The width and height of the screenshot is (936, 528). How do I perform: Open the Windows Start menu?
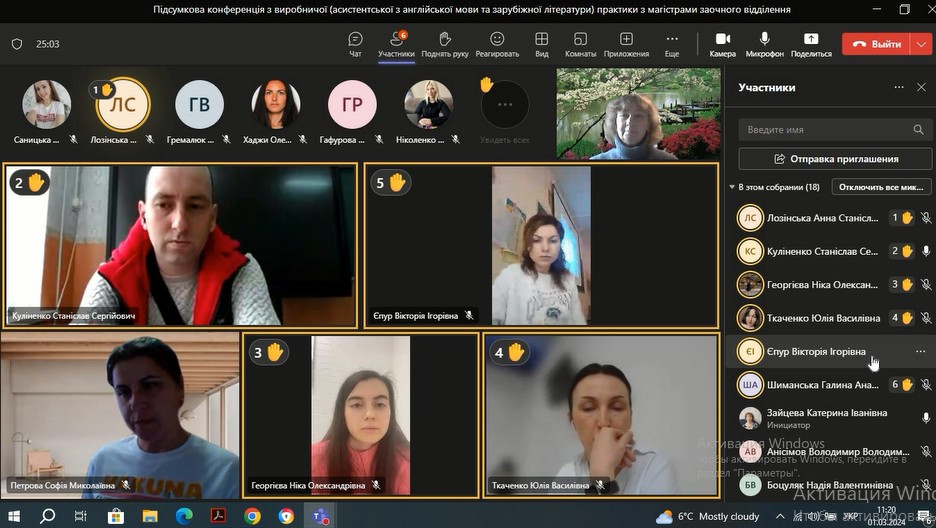click(13, 515)
